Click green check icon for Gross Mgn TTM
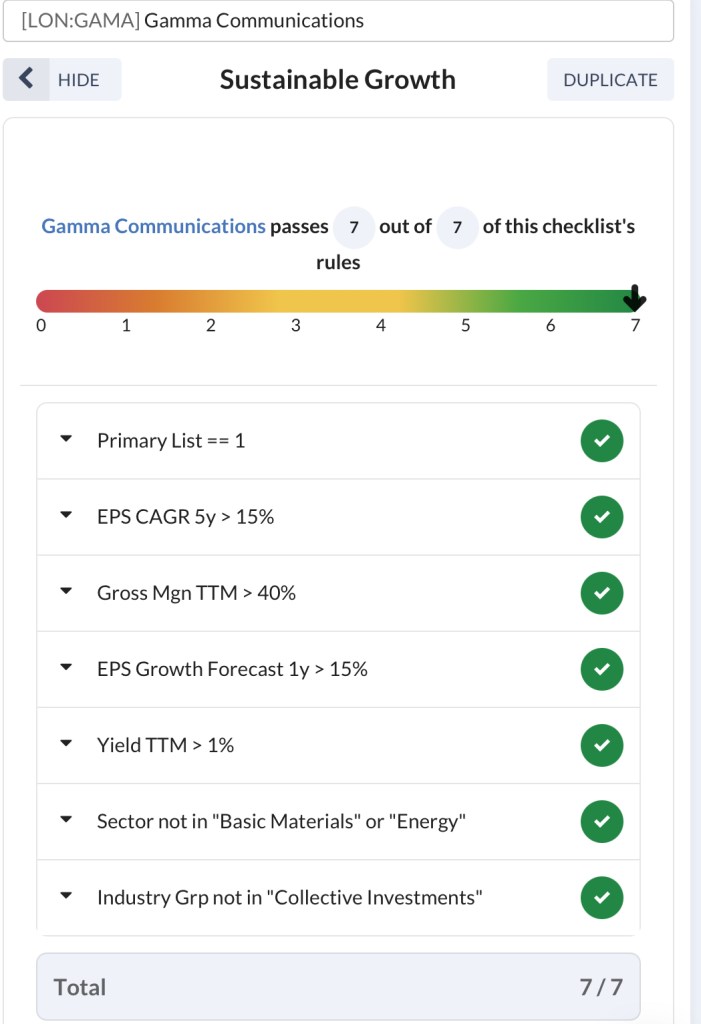701x1024 pixels. (601, 593)
